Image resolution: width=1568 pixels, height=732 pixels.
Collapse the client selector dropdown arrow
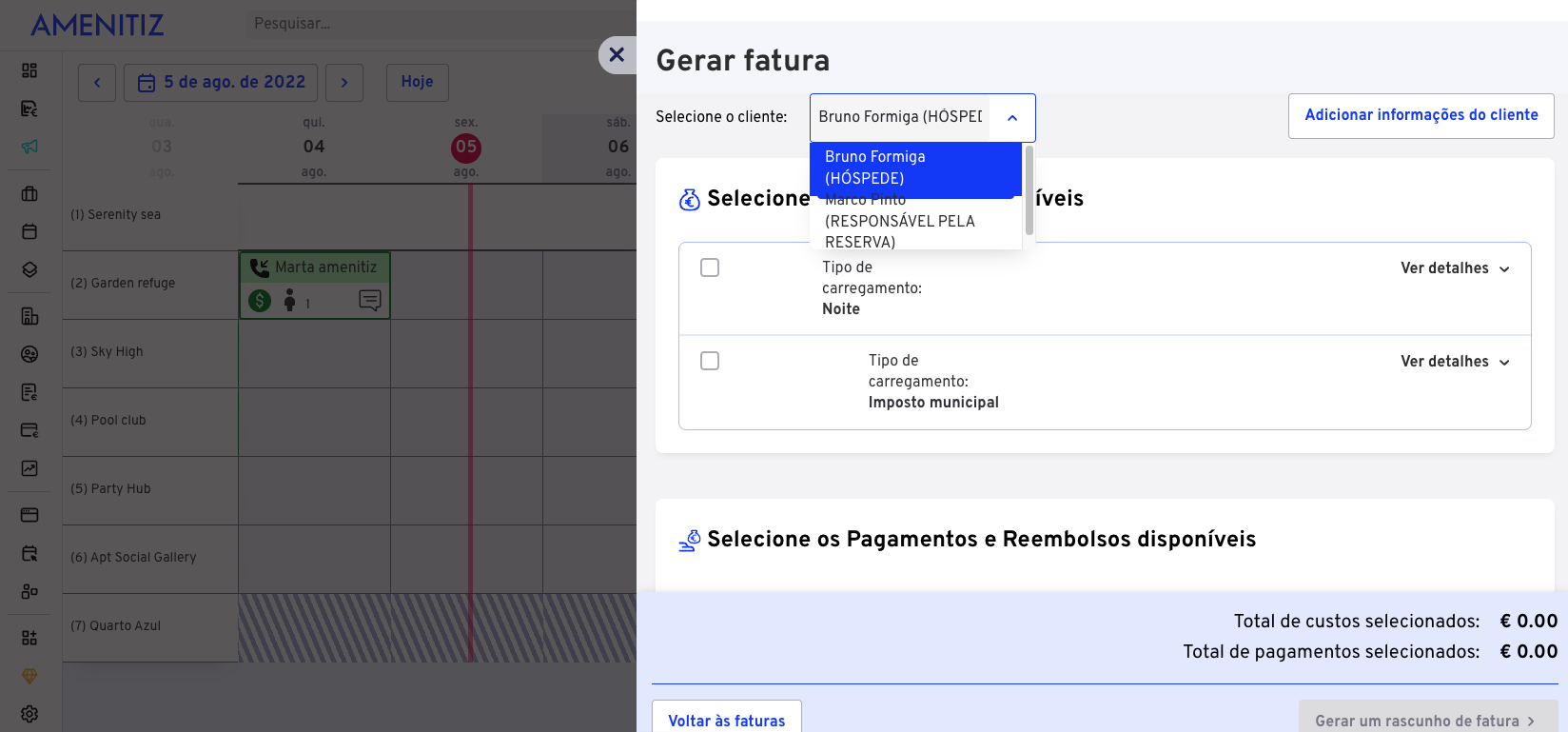pos(1012,118)
